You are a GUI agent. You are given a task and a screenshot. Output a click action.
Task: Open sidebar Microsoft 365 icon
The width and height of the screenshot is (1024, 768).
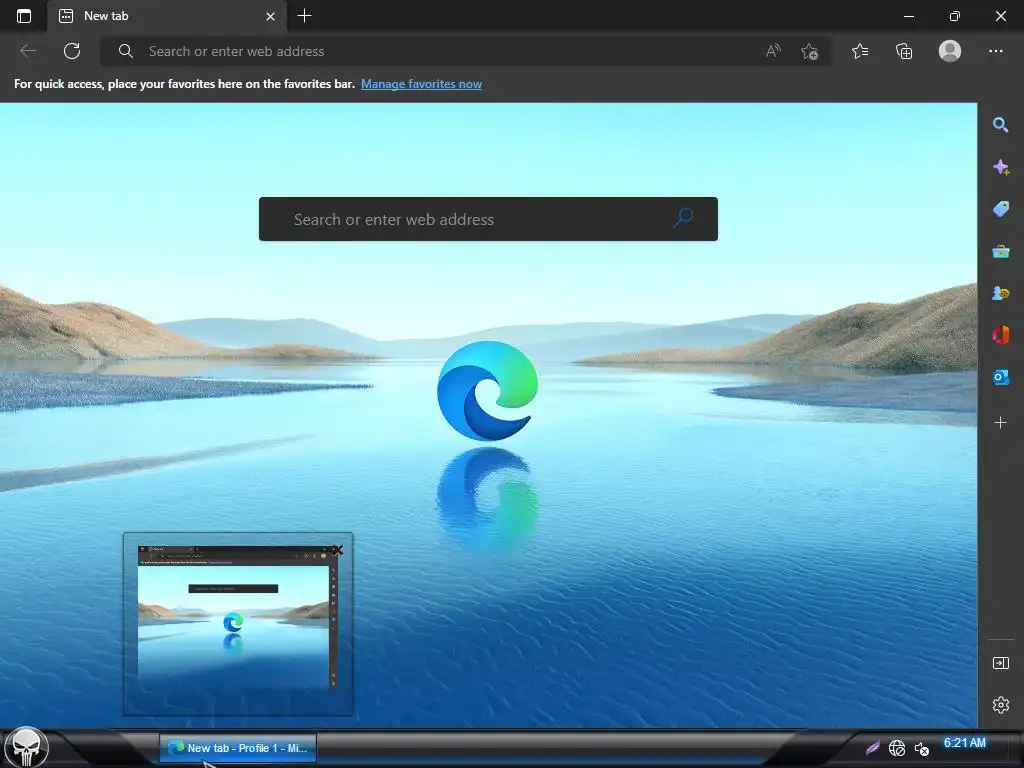(x=1000, y=335)
